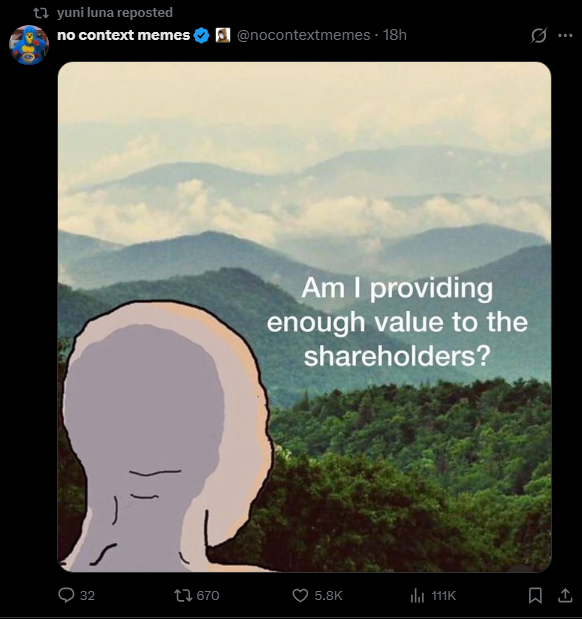Open the no context memes profile avatar
This screenshot has width=582, height=619.
coord(29,45)
